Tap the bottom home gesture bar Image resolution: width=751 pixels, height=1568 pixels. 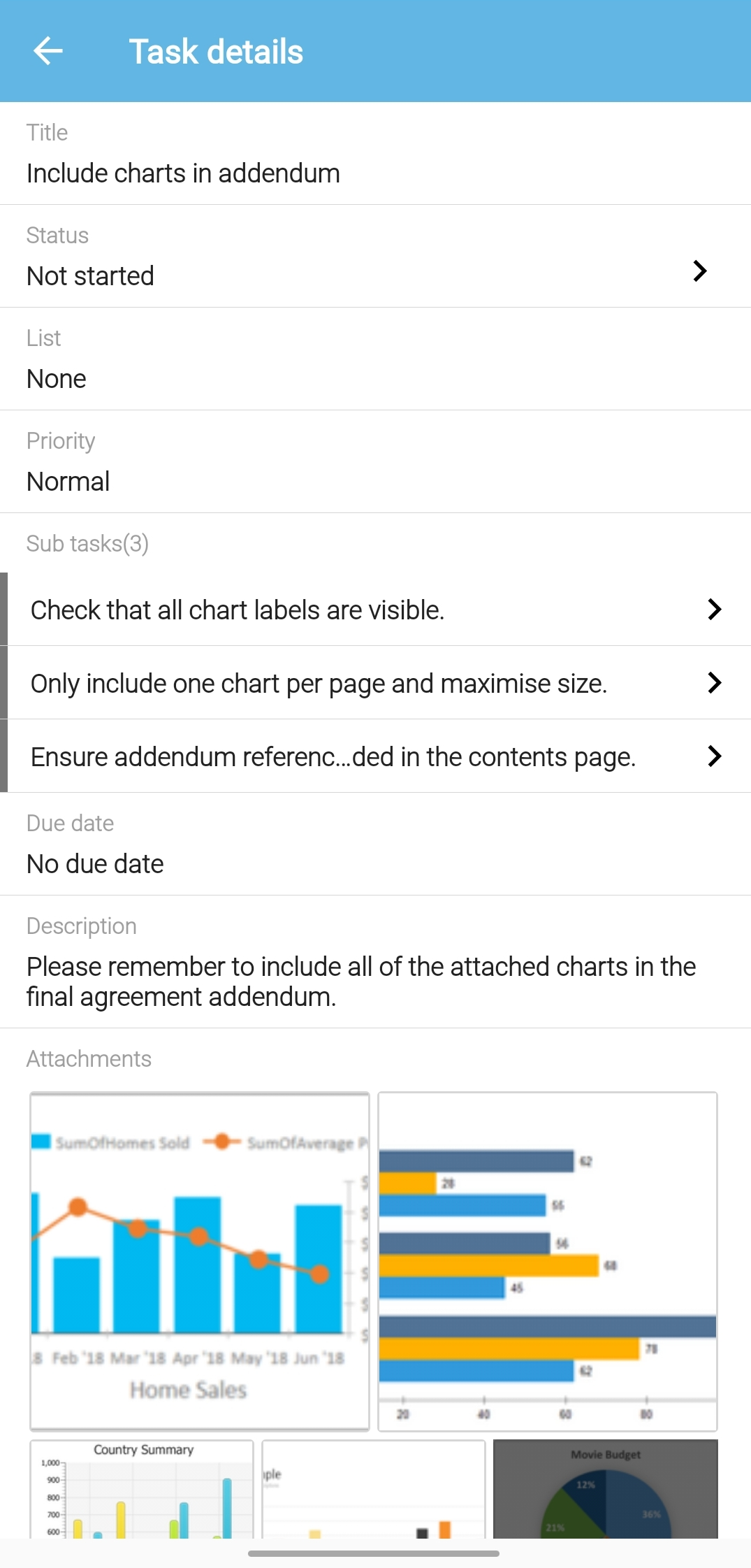point(374,1553)
